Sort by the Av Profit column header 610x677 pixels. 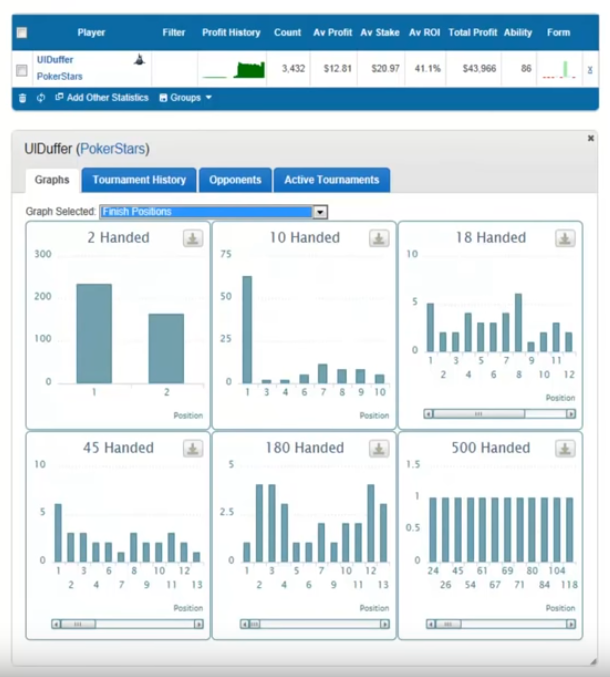[x=333, y=32]
